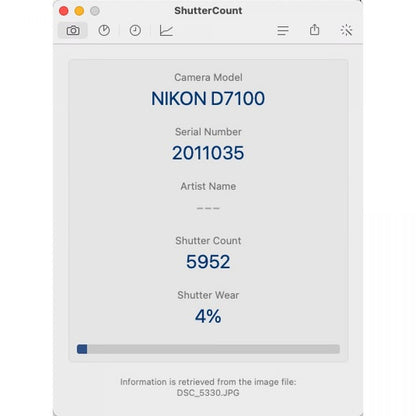Select the camera summary toolbar icon
Screen dimensions: 416x416
[x=73, y=31]
